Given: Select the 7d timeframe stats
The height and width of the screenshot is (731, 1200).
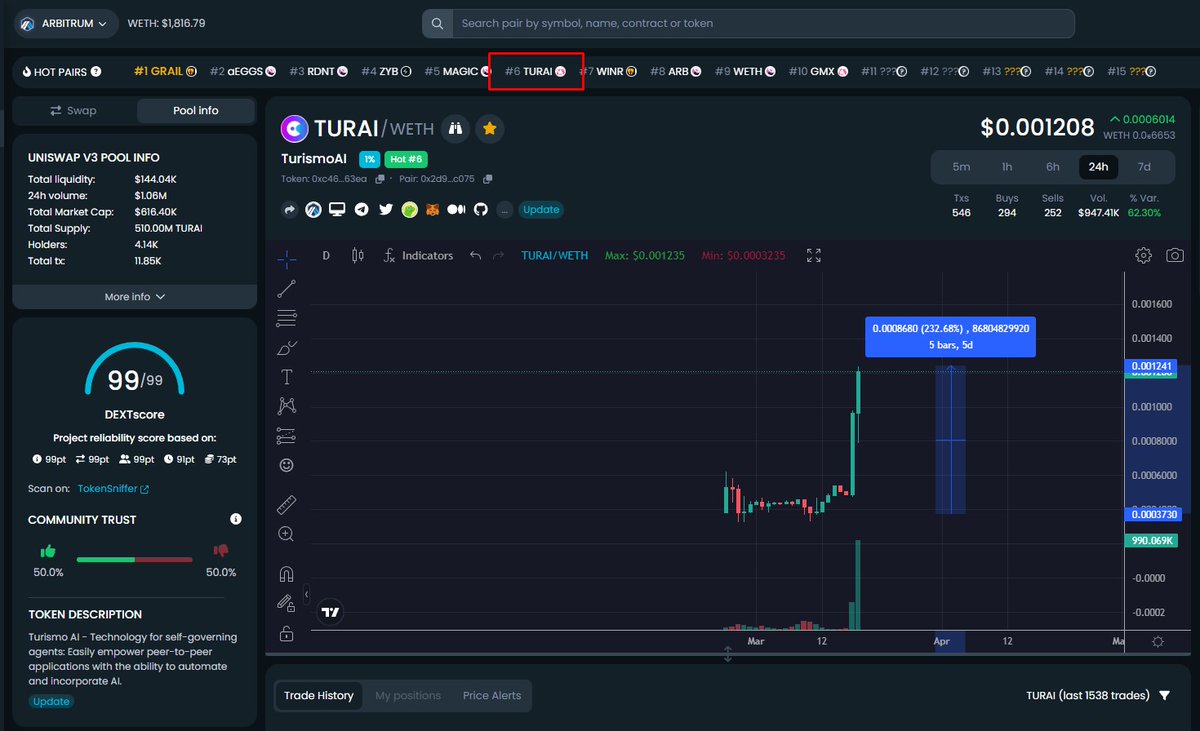Looking at the screenshot, I should pos(1144,167).
